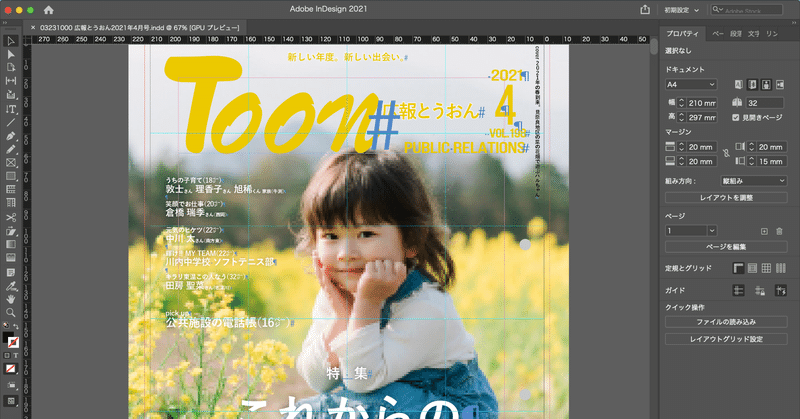Step the 高 297 mm height value

[681, 117]
